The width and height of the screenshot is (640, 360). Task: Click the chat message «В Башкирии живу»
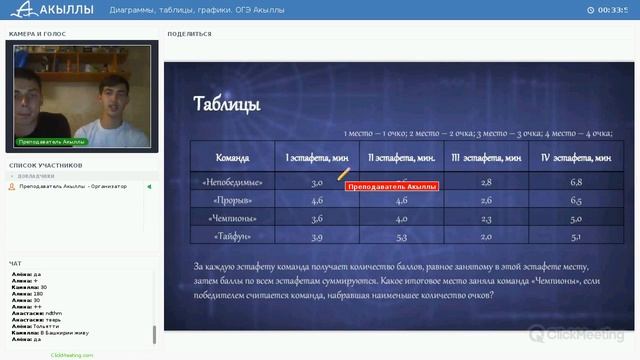point(50,333)
